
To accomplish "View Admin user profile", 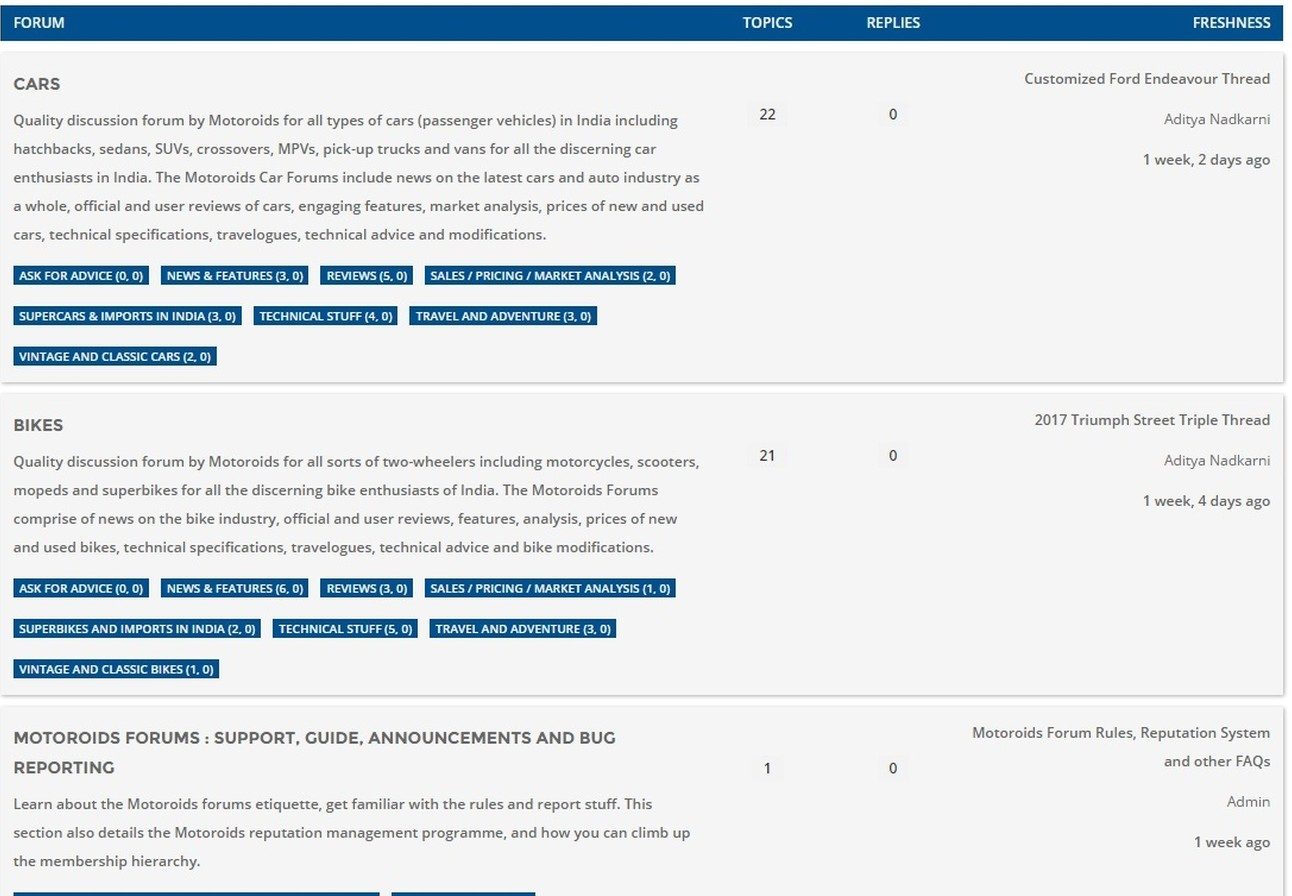I will pyautogui.click(x=1248, y=802).
